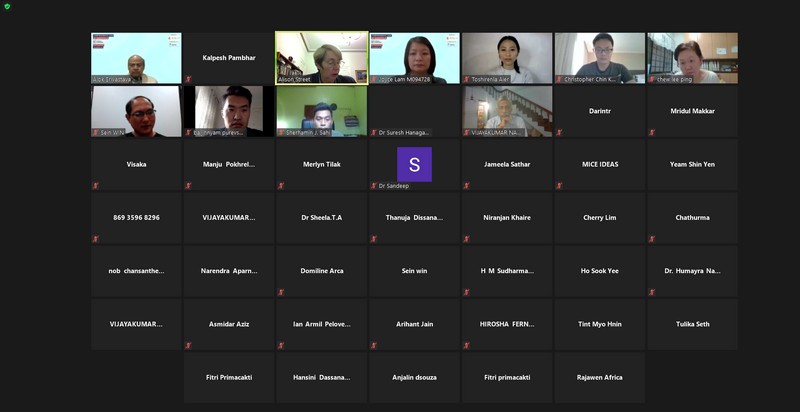Select the phone participant 869 3596 8296 tile
800x412 pixels.
(x=136, y=217)
